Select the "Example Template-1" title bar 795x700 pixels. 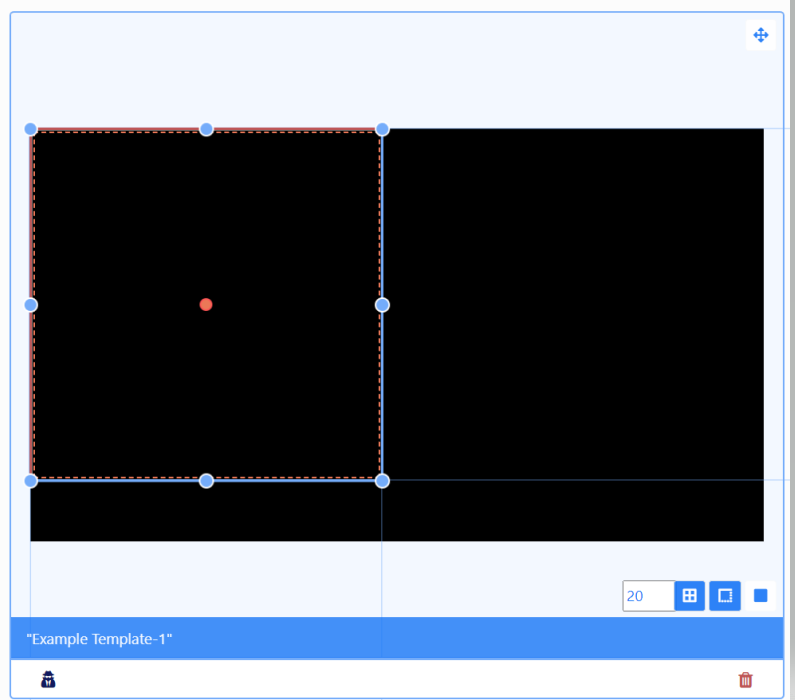[x=396, y=639]
